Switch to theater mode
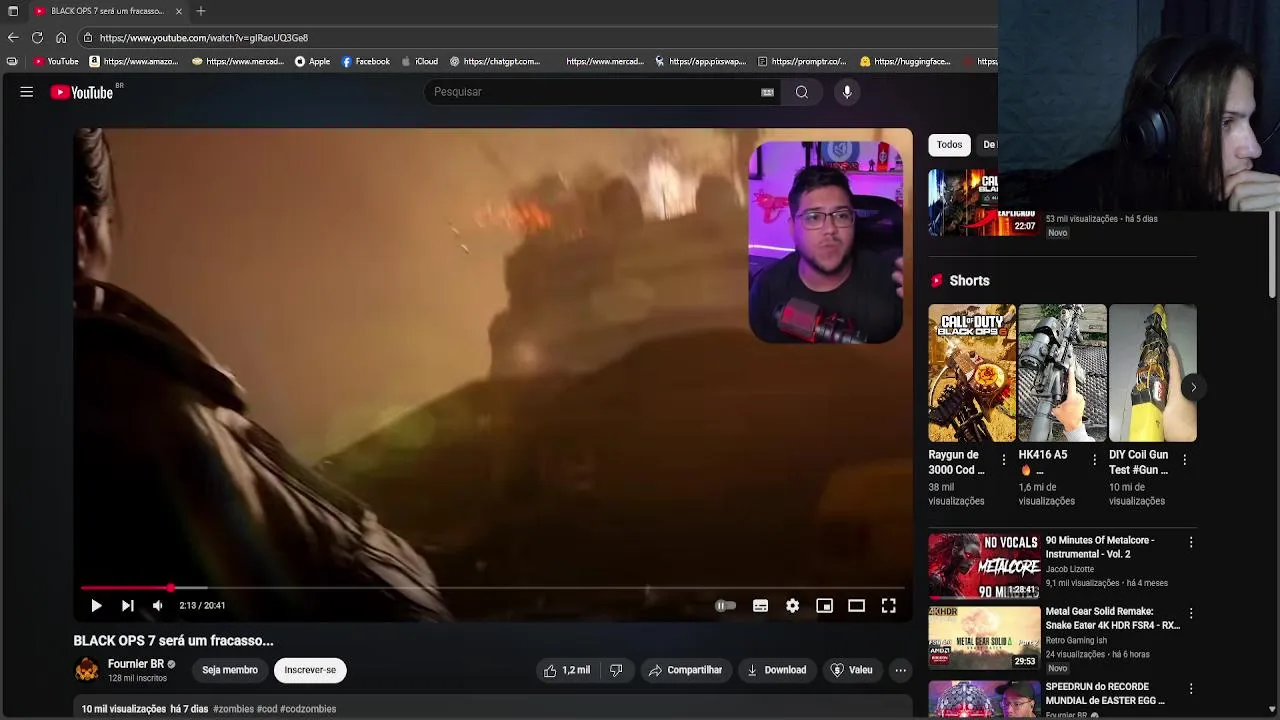 tap(857, 605)
